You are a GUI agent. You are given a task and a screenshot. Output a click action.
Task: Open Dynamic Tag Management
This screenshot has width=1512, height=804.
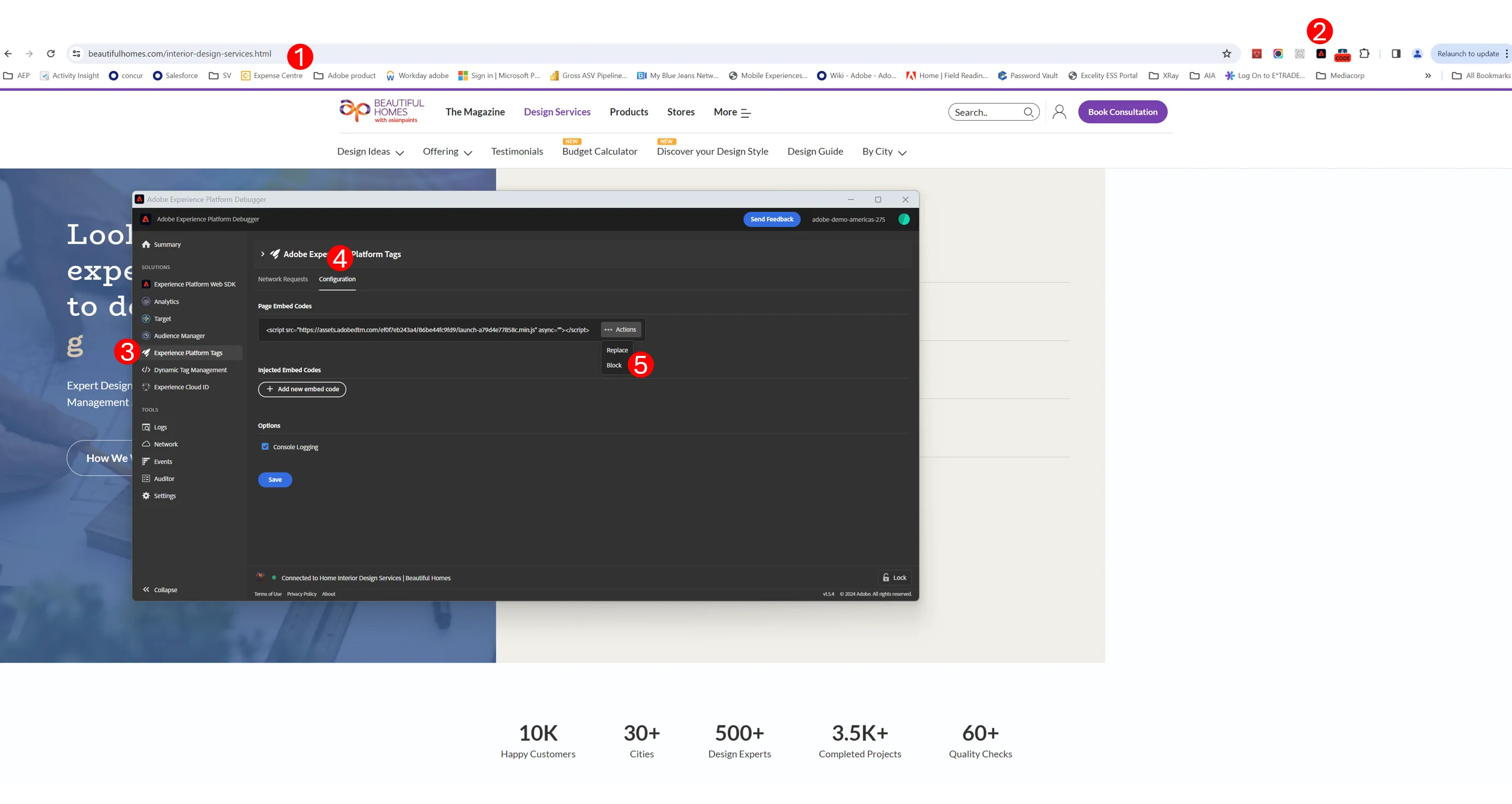tap(184, 370)
